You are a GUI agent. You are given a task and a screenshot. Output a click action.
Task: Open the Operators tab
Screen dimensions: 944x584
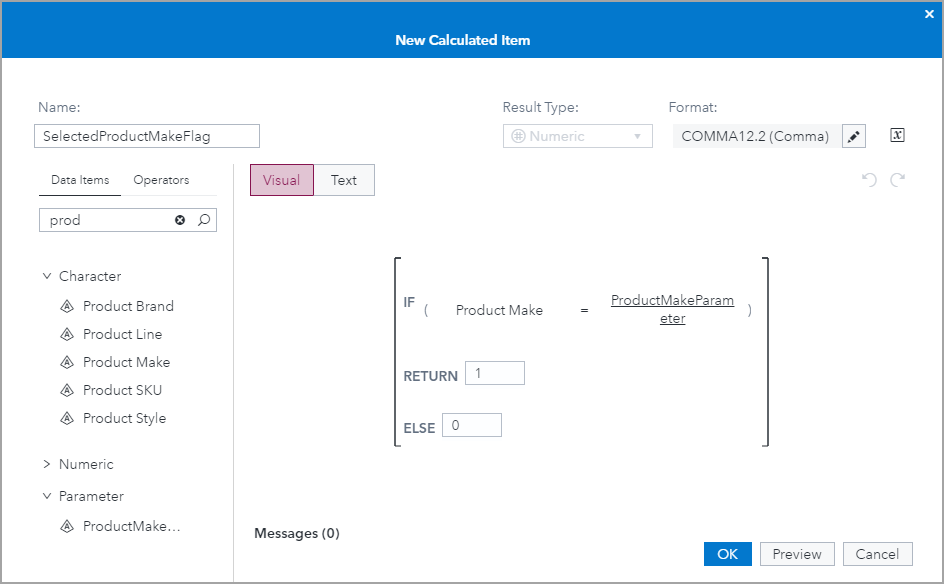(x=161, y=180)
